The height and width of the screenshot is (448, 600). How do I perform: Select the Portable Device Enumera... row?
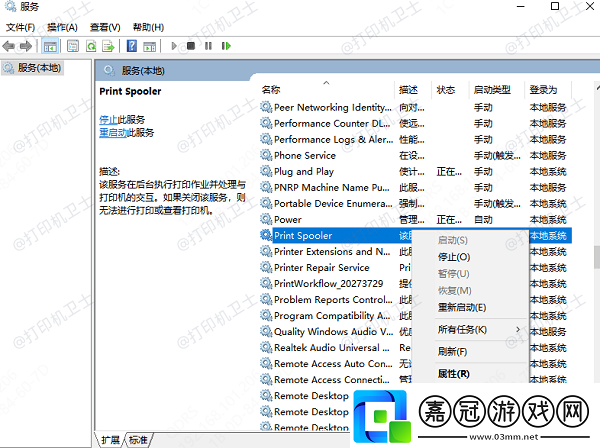pos(416,203)
